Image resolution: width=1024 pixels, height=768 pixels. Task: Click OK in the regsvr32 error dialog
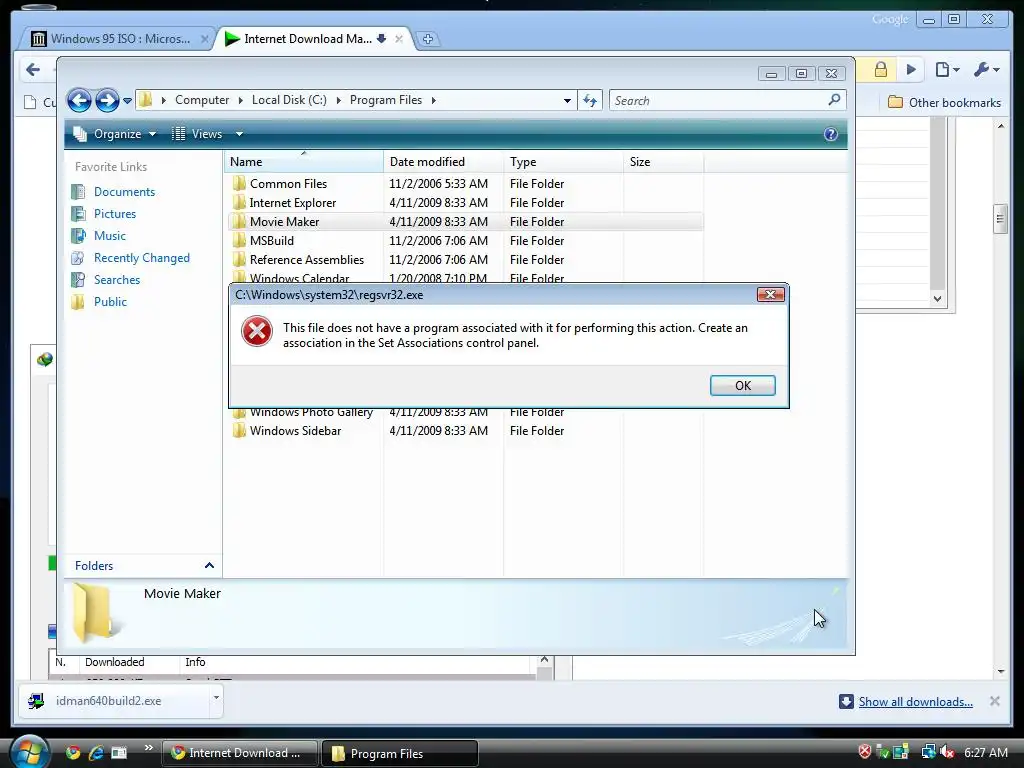[x=743, y=385]
